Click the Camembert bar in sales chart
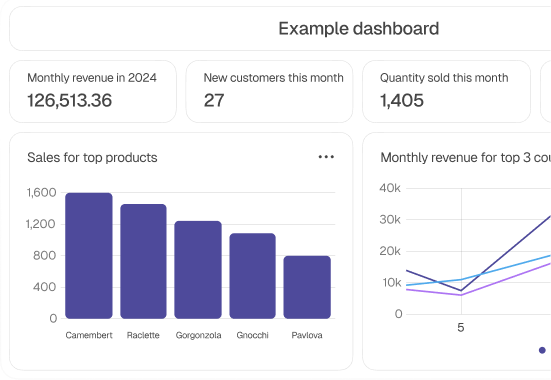551x380 pixels. [89, 256]
